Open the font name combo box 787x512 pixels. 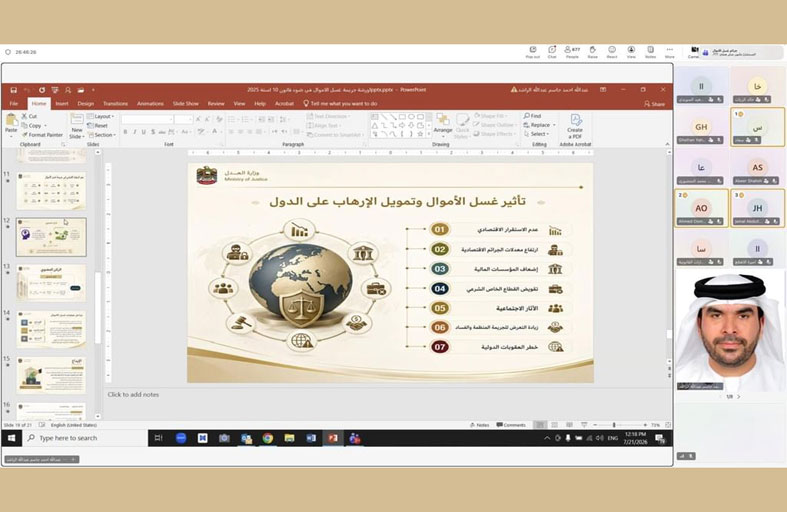pos(148,119)
